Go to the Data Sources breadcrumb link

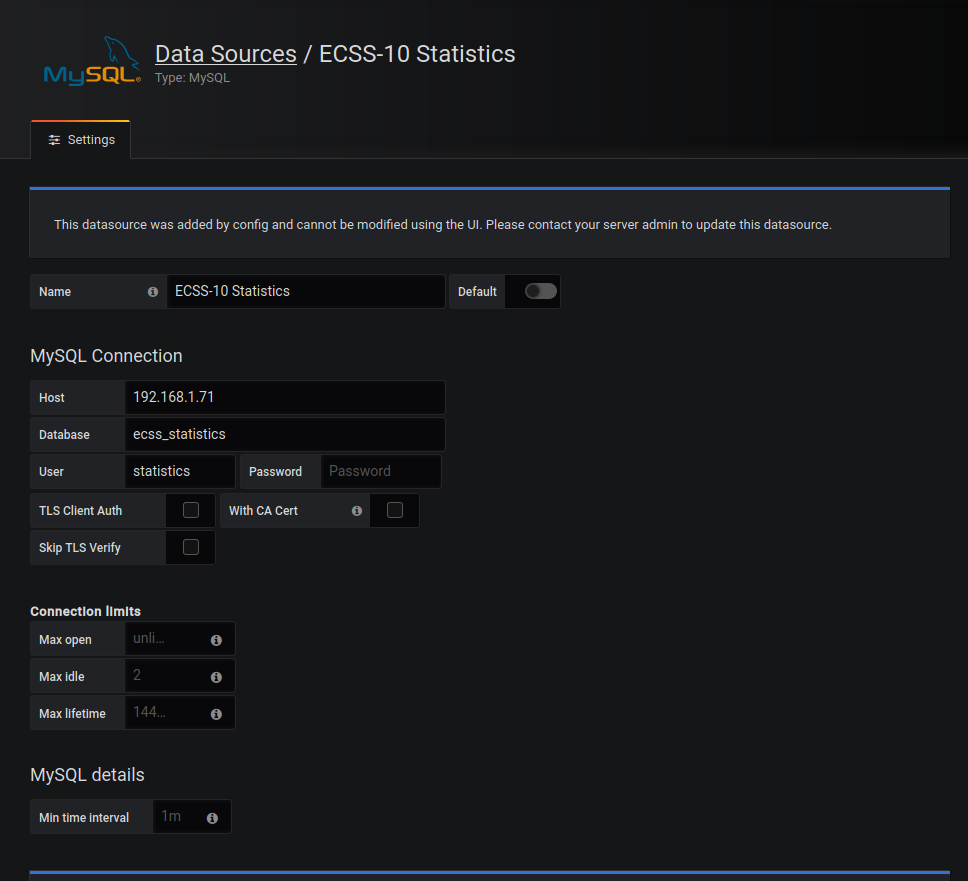point(226,53)
